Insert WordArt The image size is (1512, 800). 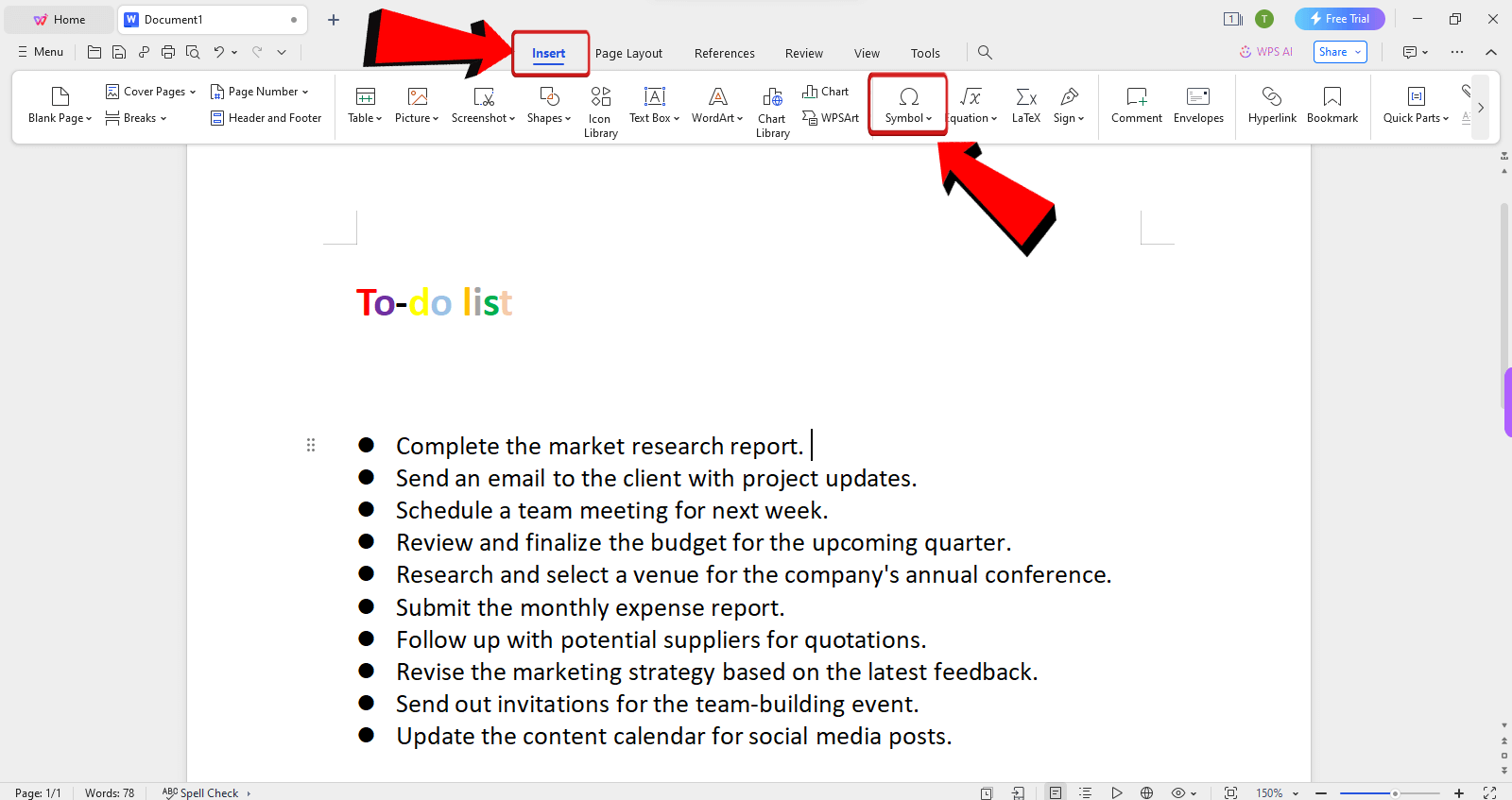(x=717, y=105)
